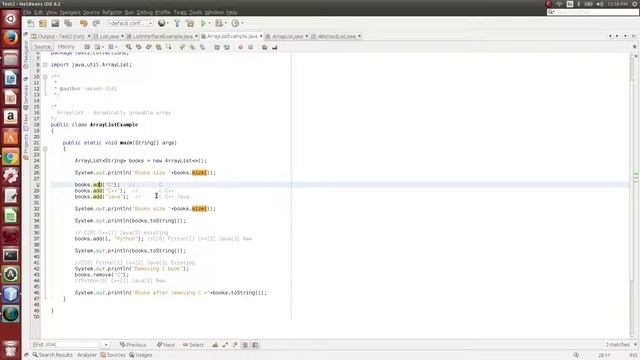Click the Uncomment selection icon
640x360 pixels.
[275, 47]
